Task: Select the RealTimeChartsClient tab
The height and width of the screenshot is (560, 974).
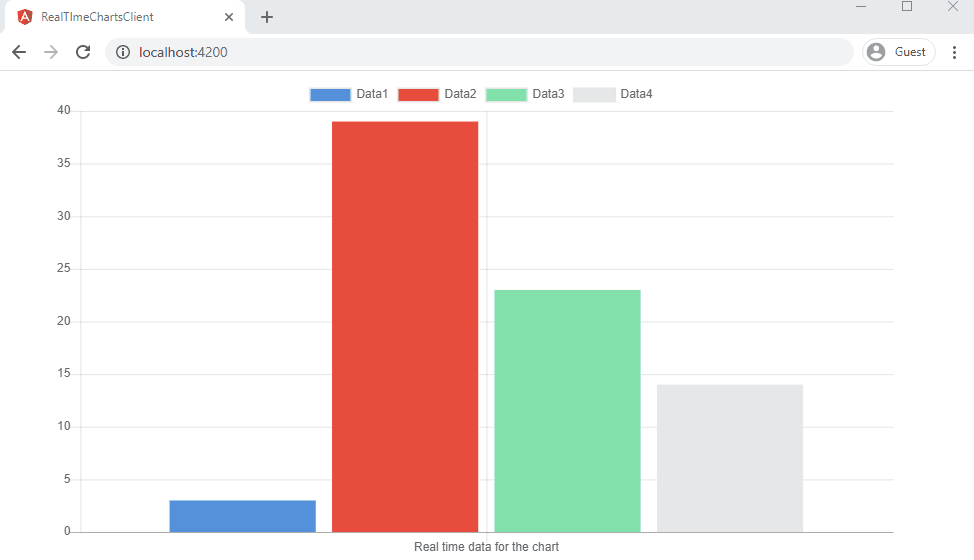Action: tap(110, 17)
